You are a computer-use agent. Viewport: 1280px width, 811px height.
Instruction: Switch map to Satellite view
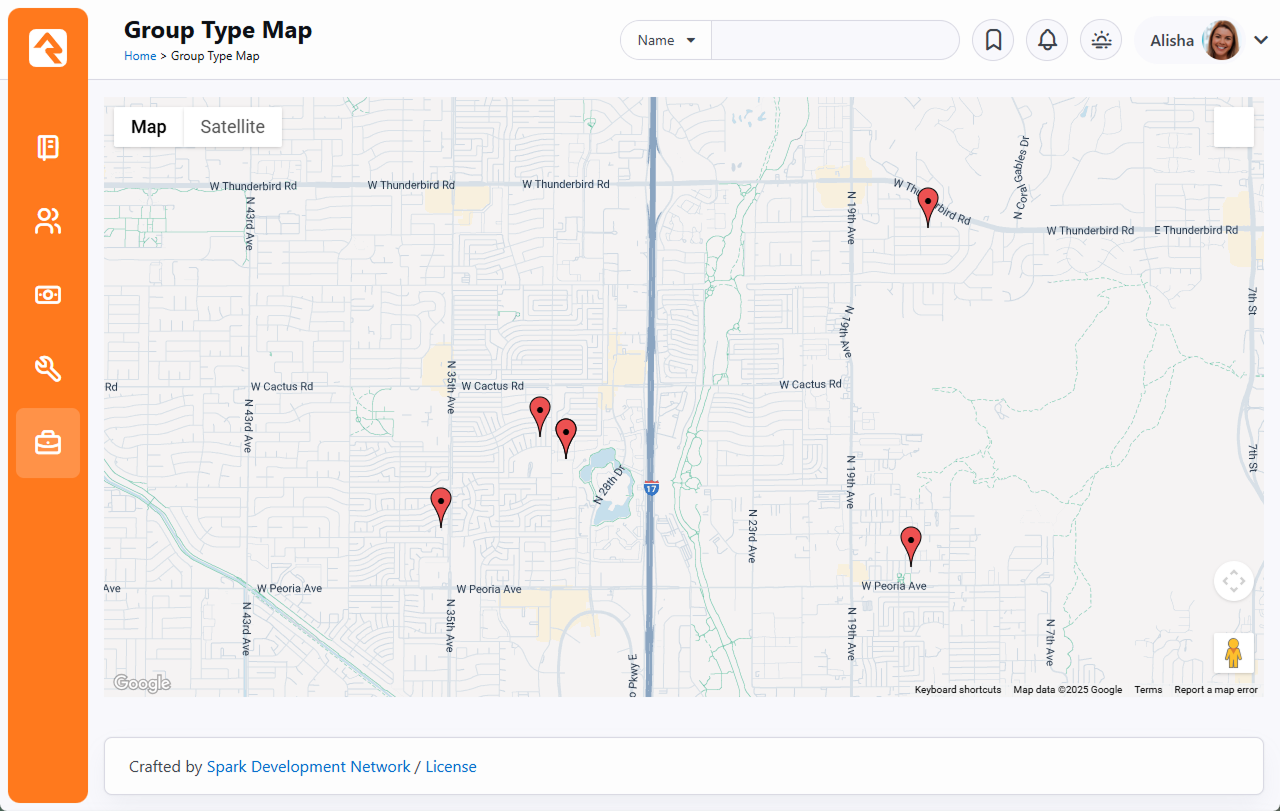[x=232, y=127]
